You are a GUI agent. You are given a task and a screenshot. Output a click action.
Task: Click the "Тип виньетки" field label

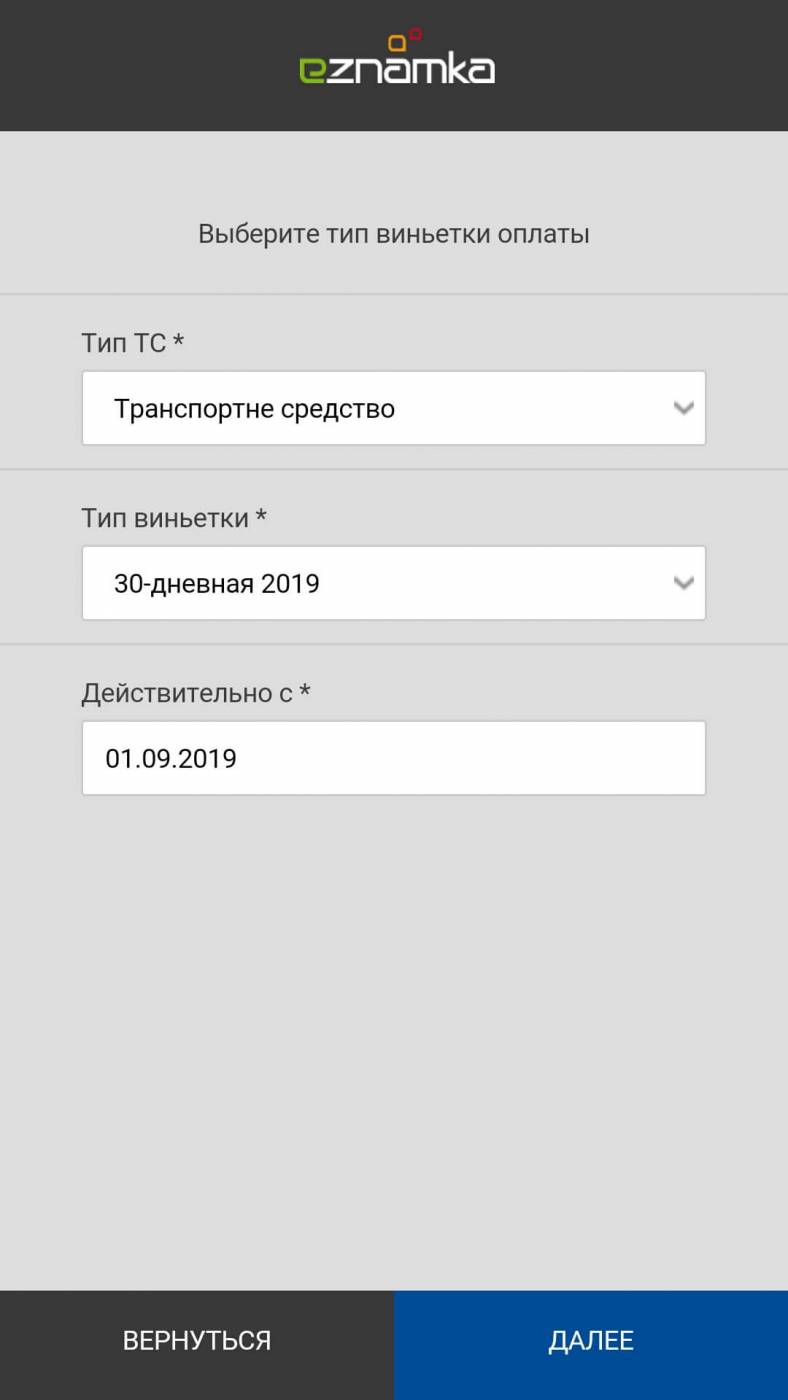(164, 518)
